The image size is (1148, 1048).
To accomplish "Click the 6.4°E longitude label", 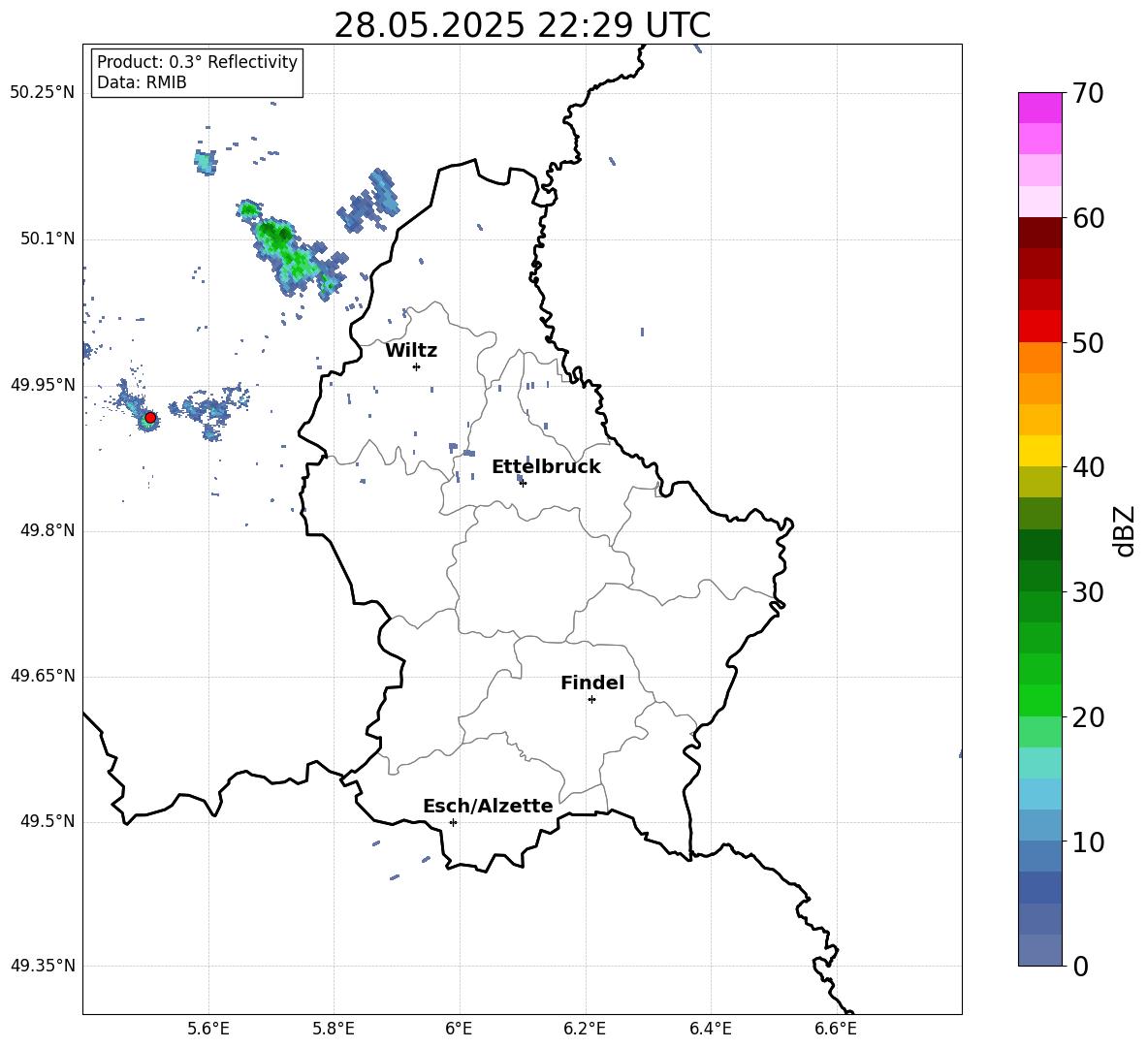I will [x=710, y=1029].
